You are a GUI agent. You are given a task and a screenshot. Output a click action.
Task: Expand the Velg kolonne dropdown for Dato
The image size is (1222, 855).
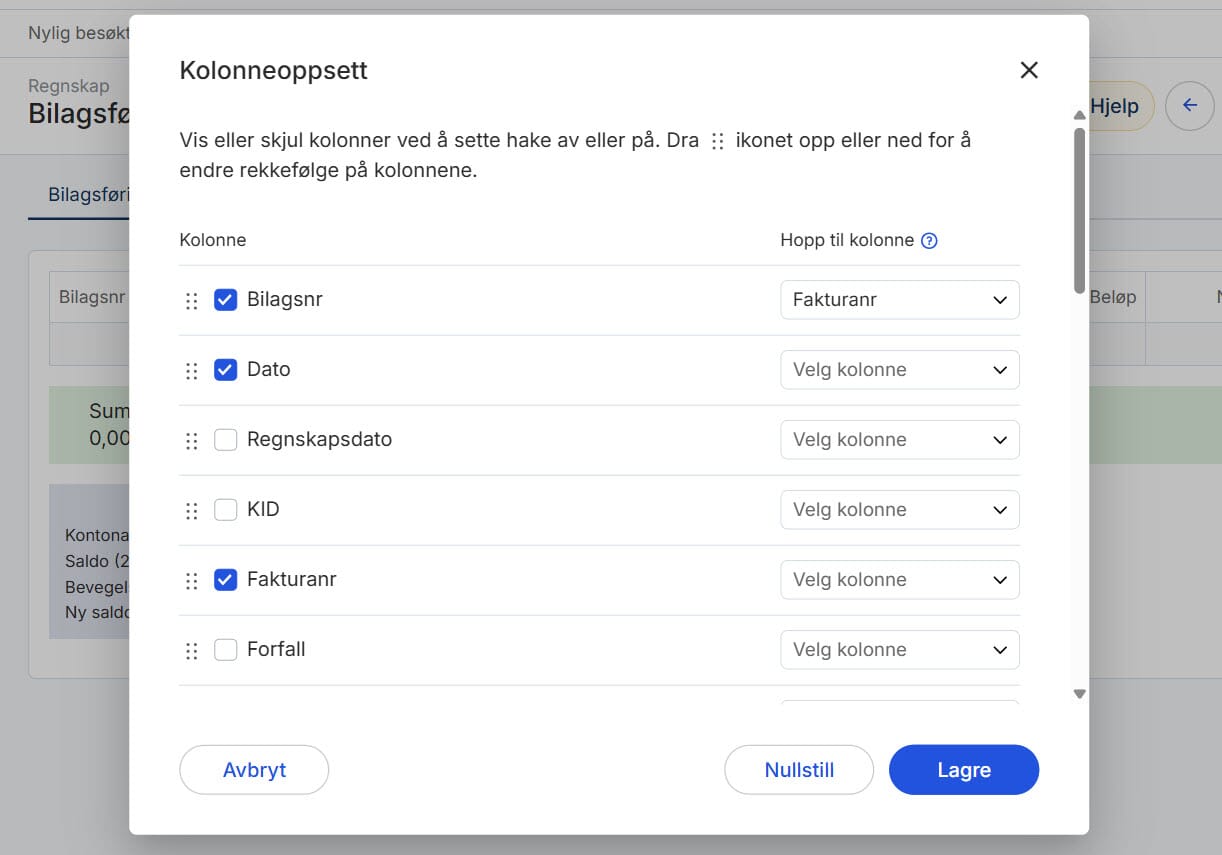click(899, 370)
